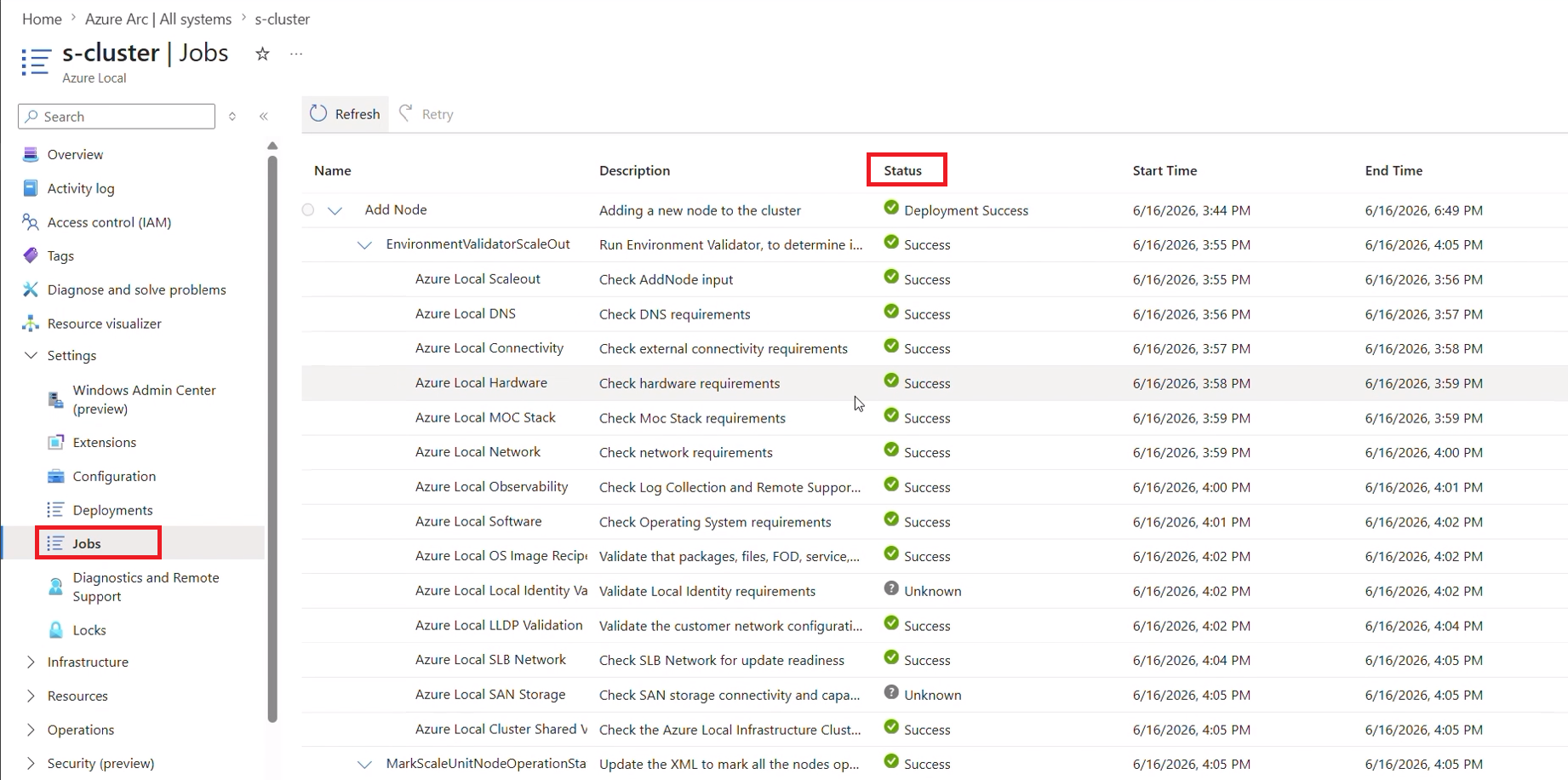Toggle expand/collapse all sidebar groups

tap(232, 117)
